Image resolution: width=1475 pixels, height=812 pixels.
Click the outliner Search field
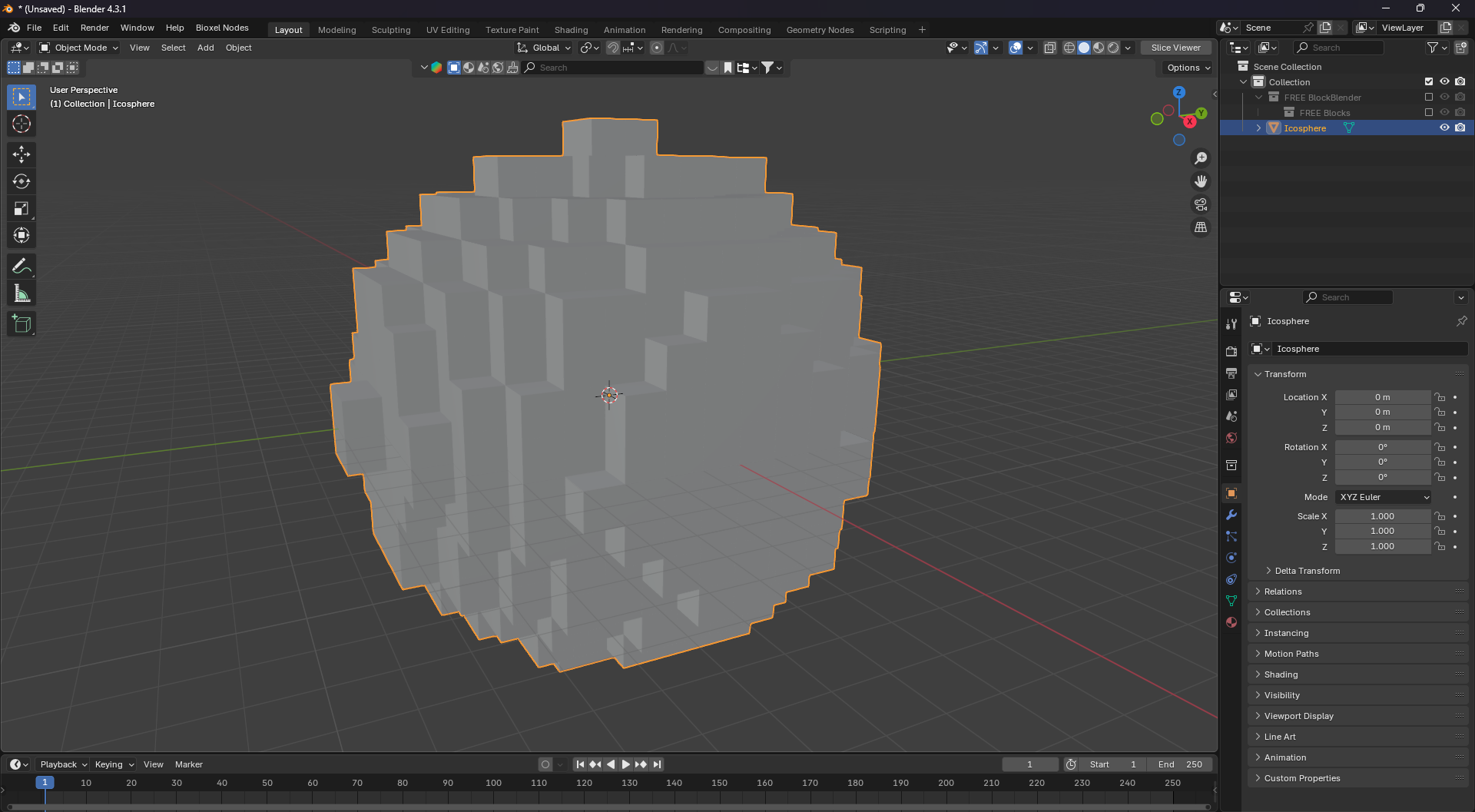point(1339,48)
